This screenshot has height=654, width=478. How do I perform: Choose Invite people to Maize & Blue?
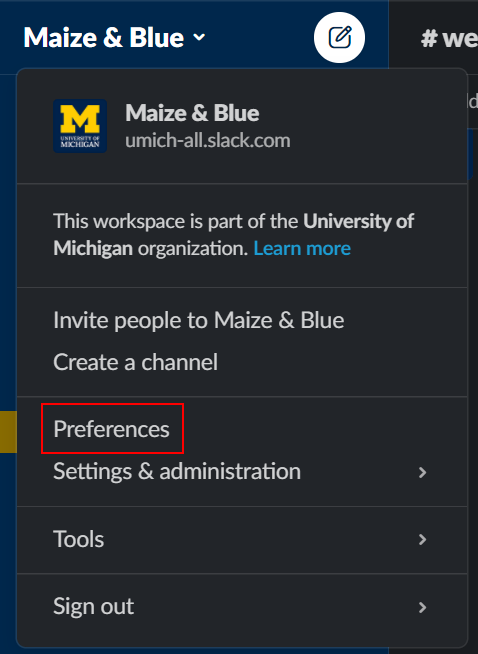coord(199,320)
